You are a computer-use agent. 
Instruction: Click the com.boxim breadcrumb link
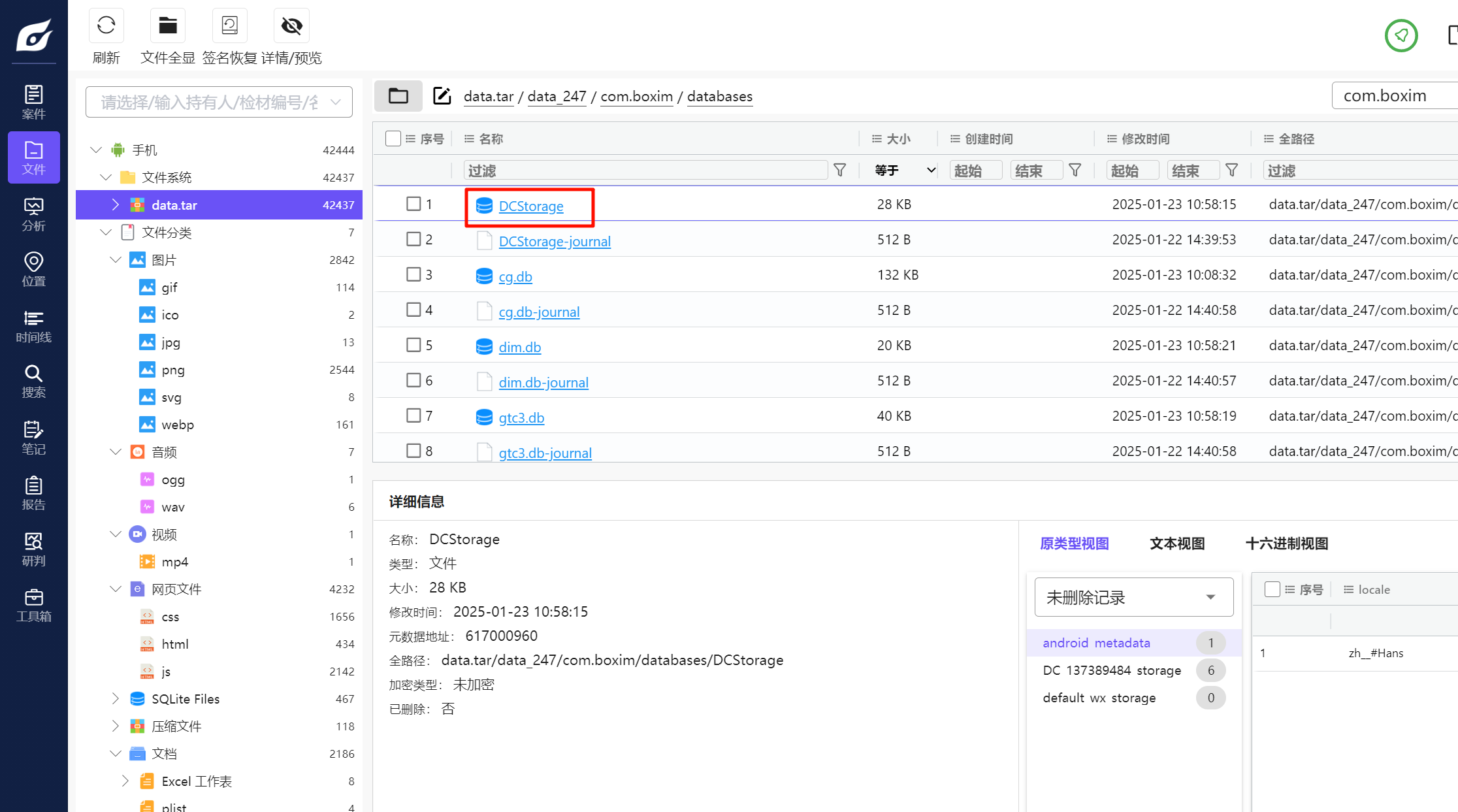click(636, 97)
